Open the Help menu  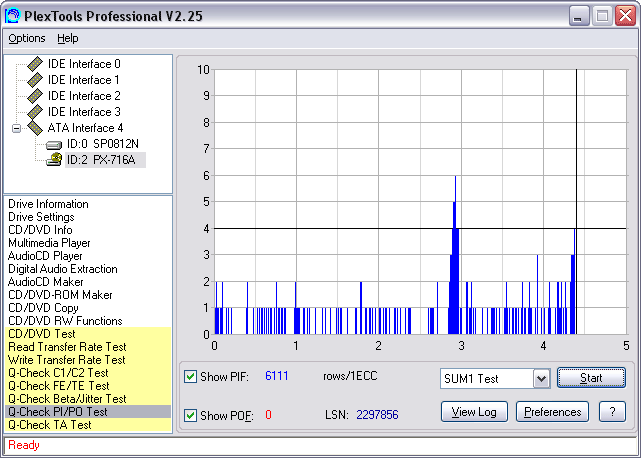click(x=67, y=38)
